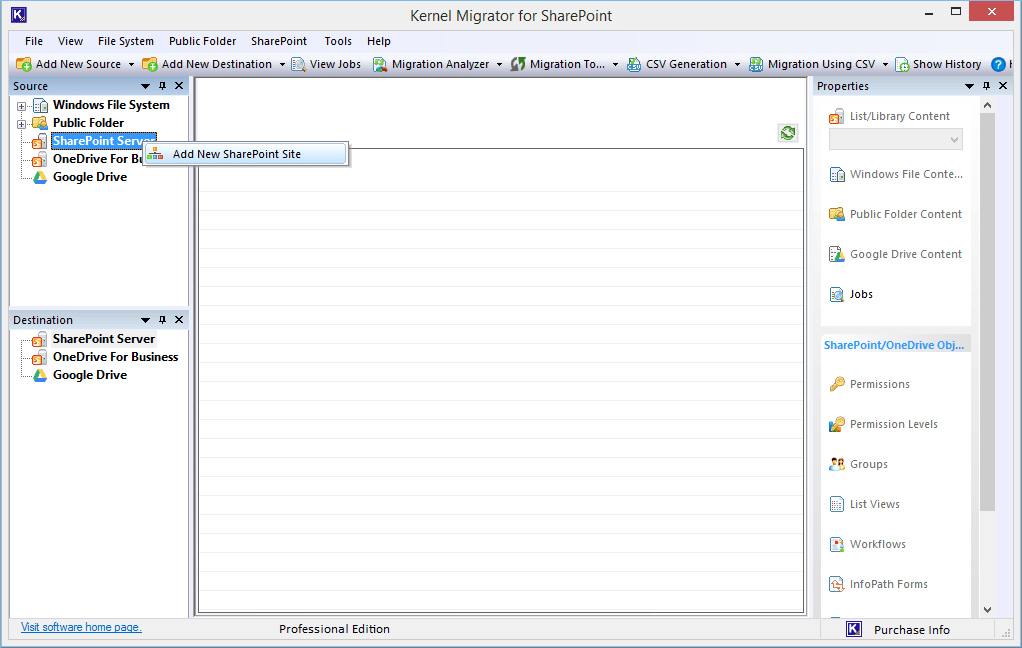Toggle pin on the Destination panel

point(162,320)
